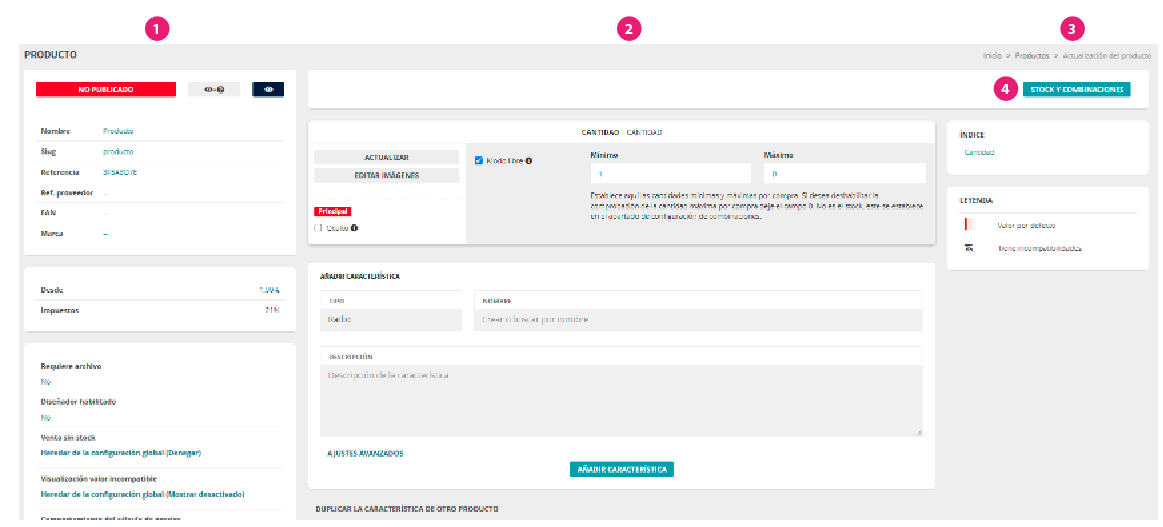Click the incompatibilities icon in Leyenda
The width and height of the screenshot is (1163, 527).
click(x=969, y=248)
